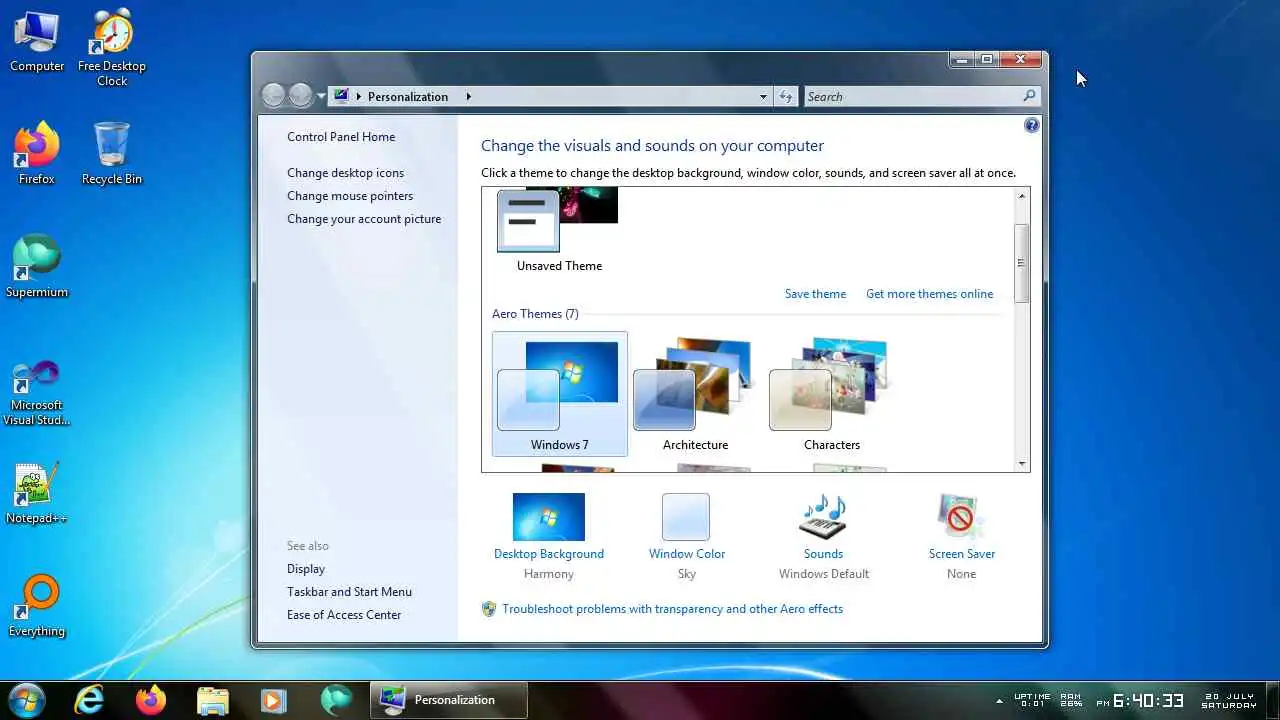This screenshot has width=1280, height=720.
Task: Click the 20 July Saturday date display
Action: point(1230,700)
